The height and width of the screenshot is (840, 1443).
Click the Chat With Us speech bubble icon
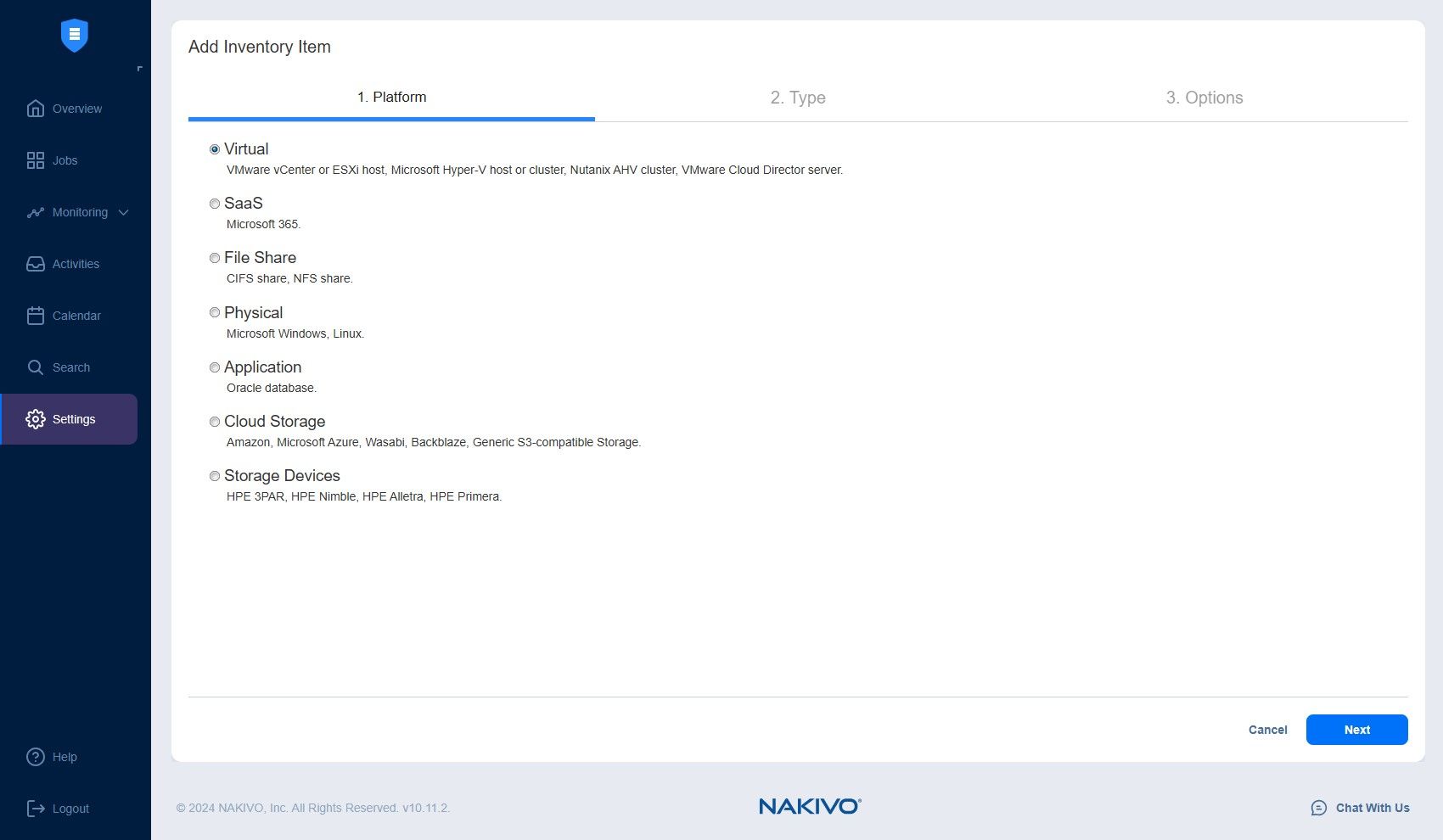1318,808
